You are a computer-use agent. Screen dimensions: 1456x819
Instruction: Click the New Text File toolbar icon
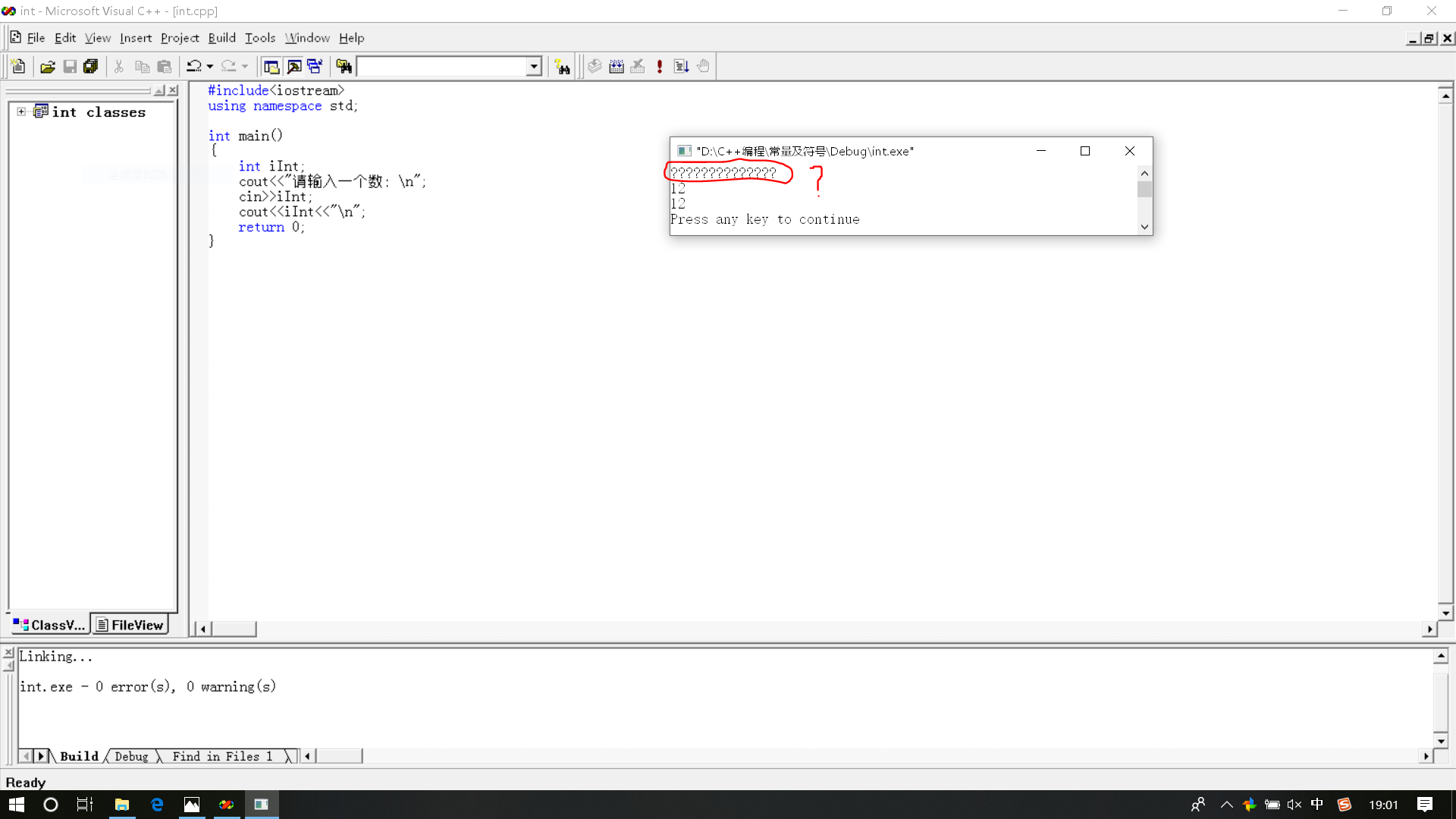18,67
